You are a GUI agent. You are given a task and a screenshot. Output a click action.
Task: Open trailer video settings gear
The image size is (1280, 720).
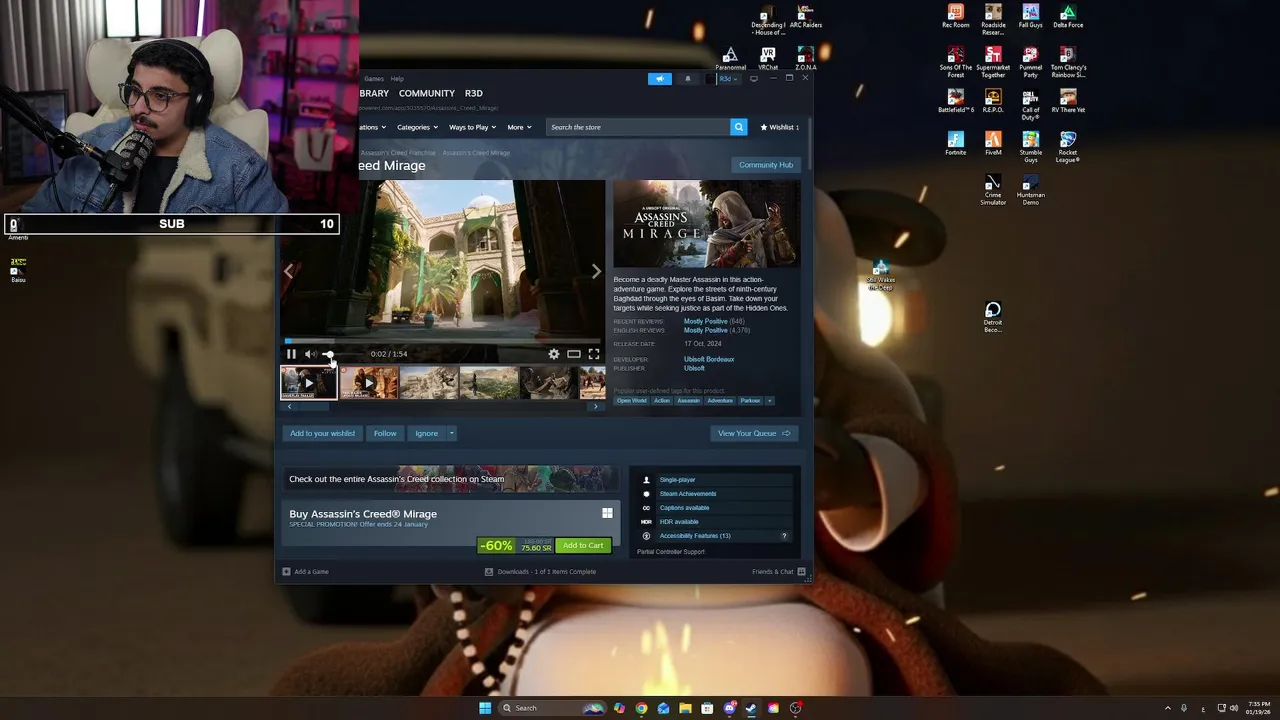(x=554, y=354)
